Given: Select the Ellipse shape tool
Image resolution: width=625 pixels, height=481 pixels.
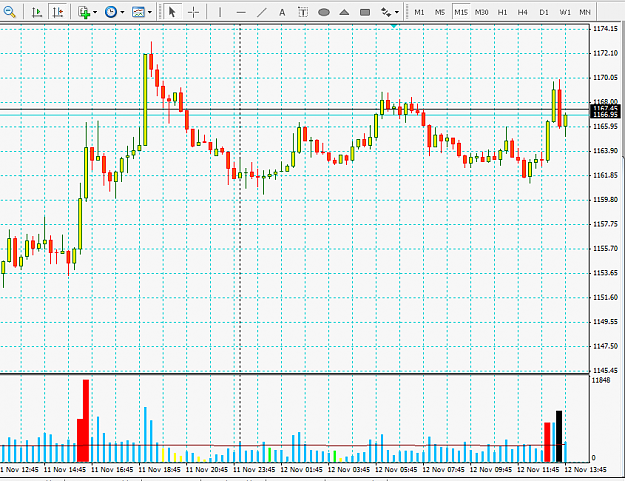Looking at the screenshot, I should 324,12.
